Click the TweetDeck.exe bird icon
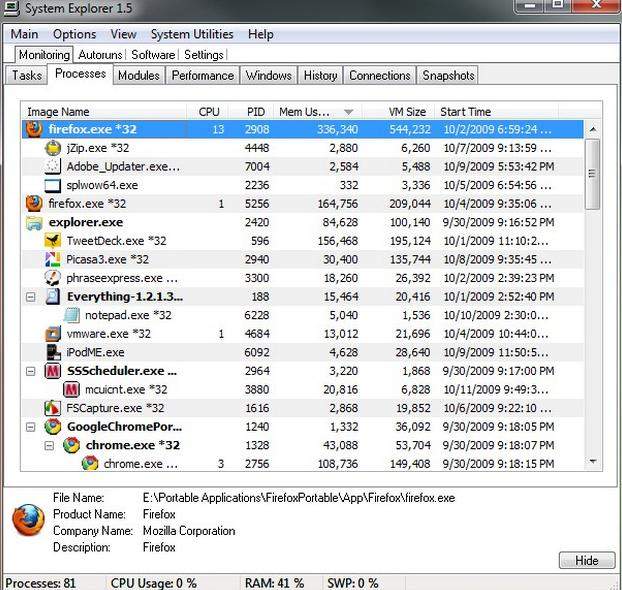The width and height of the screenshot is (622, 590). (53, 241)
